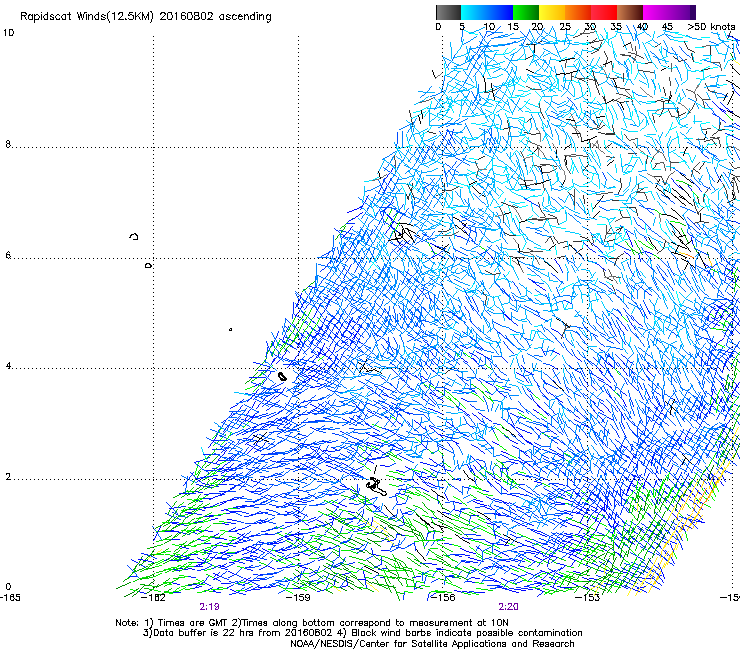The image size is (740, 650).
Task: Click 'NOAA/NESDIS/Center for Satellite Applications and Research' credit
Action: (x=432, y=644)
